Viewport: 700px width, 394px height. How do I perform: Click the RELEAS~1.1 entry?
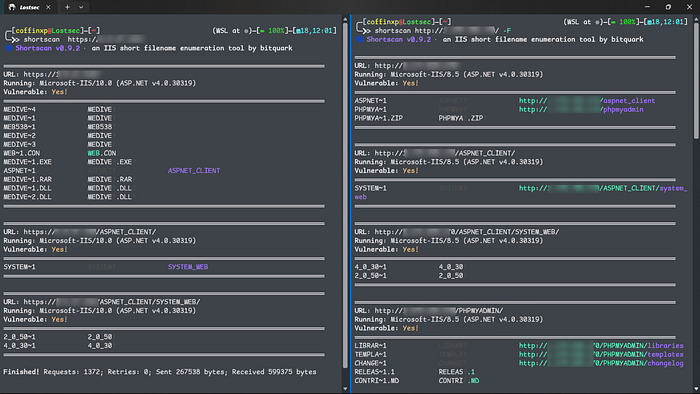[375, 372]
